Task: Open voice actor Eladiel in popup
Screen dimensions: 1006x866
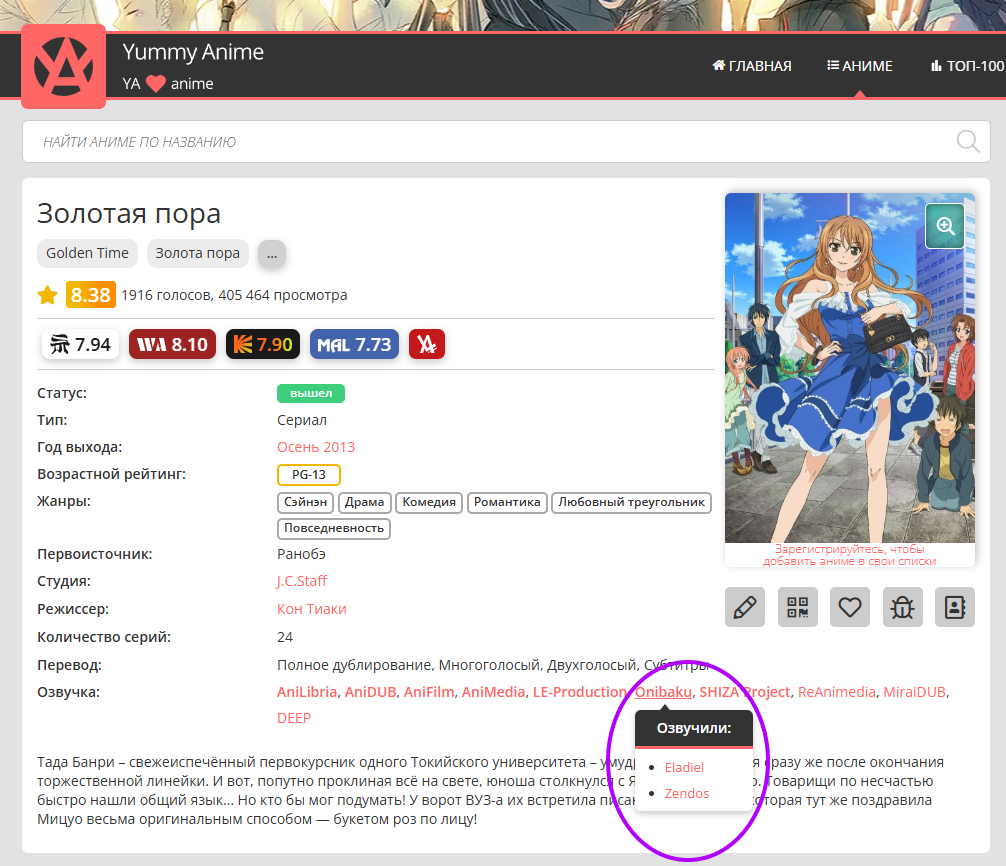Action: tap(684, 767)
